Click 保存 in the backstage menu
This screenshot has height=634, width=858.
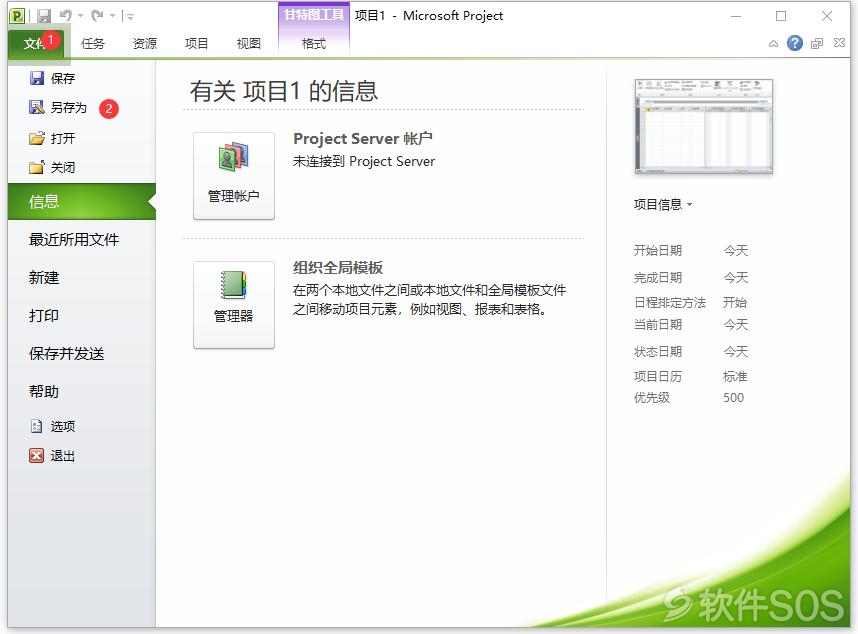point(53,78)
